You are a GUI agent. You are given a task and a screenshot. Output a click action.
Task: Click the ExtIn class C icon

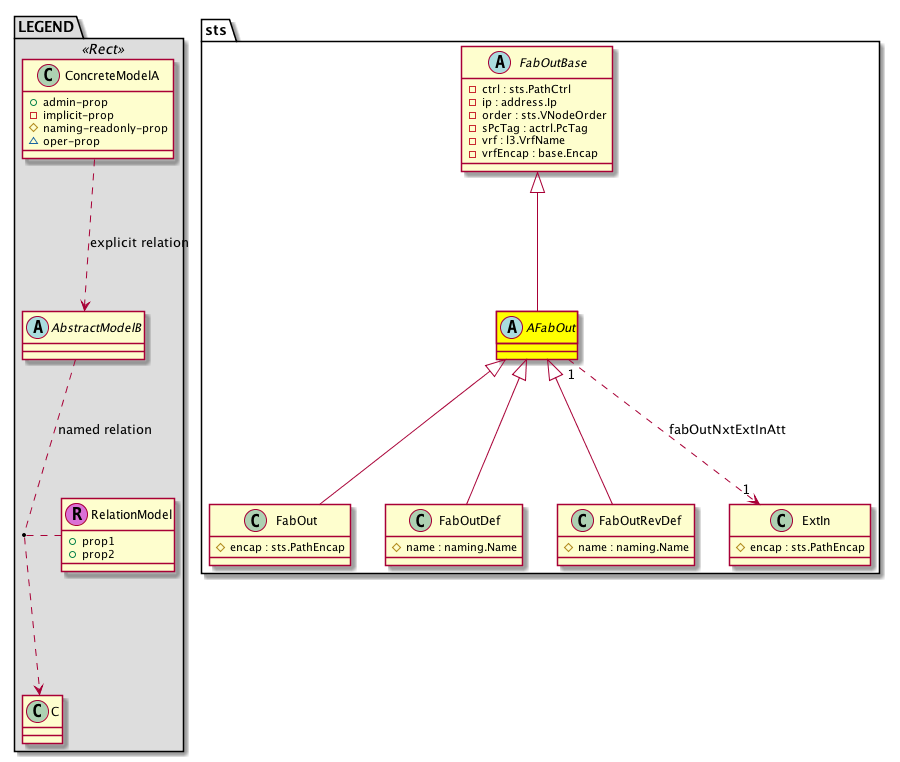(x=781, y=521)
